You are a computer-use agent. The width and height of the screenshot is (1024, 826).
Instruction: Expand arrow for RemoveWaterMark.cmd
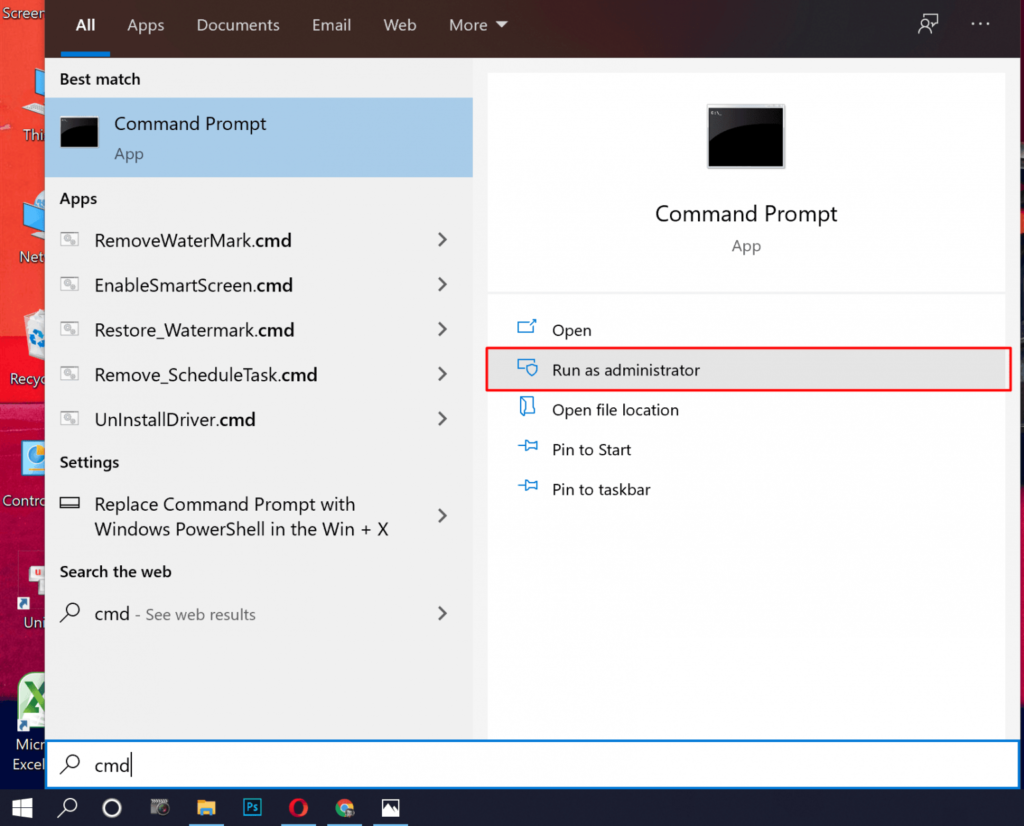tap(442, 240)
